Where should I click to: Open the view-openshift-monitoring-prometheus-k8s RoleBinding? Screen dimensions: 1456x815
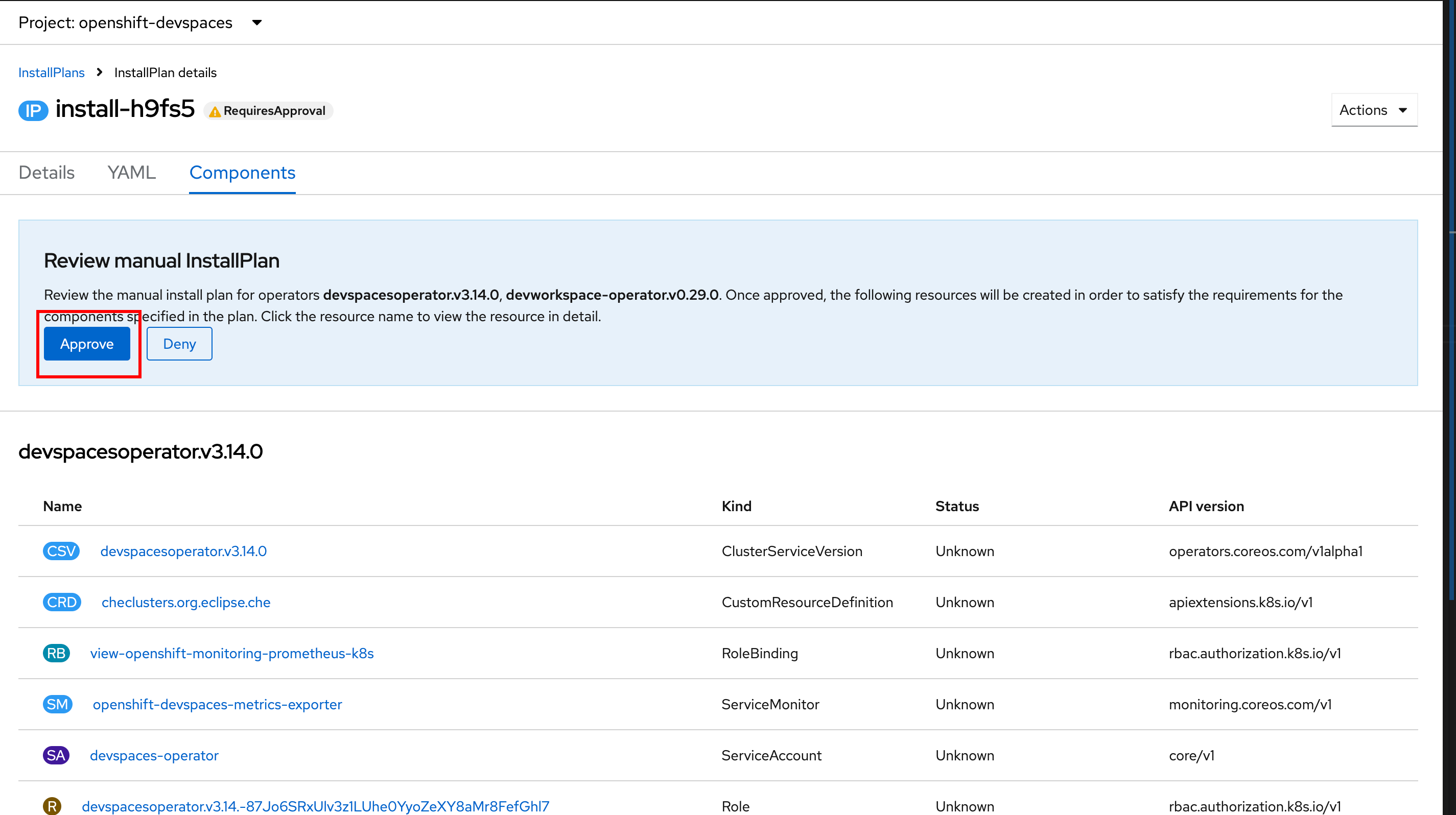pos(232,654)
